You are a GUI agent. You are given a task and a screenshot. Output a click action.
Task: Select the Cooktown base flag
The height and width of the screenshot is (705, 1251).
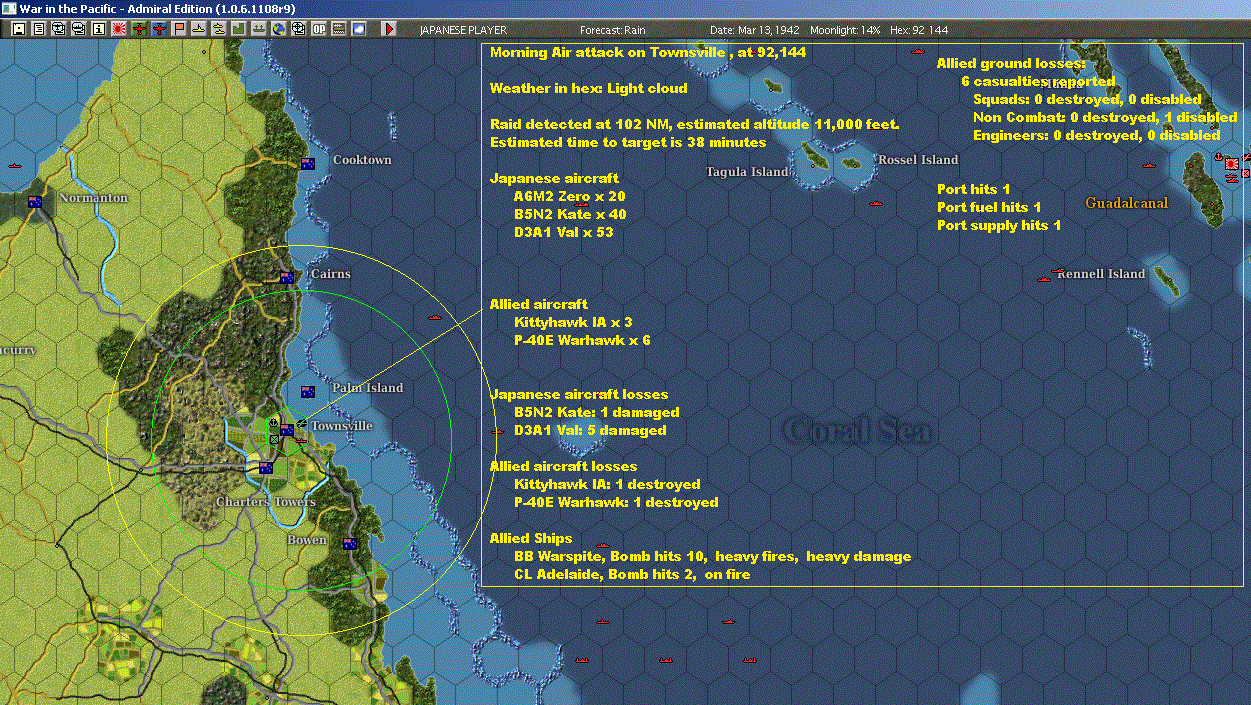pyautogui.click(x=308, y=163)
